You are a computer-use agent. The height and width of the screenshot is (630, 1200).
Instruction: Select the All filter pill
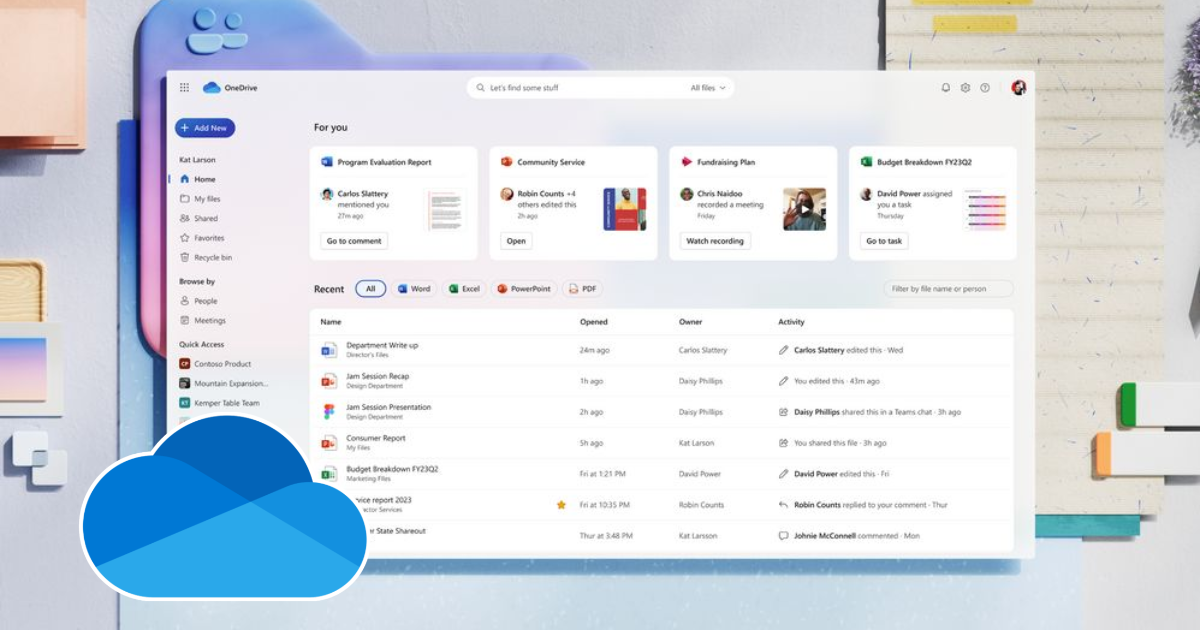pos(370,289)
